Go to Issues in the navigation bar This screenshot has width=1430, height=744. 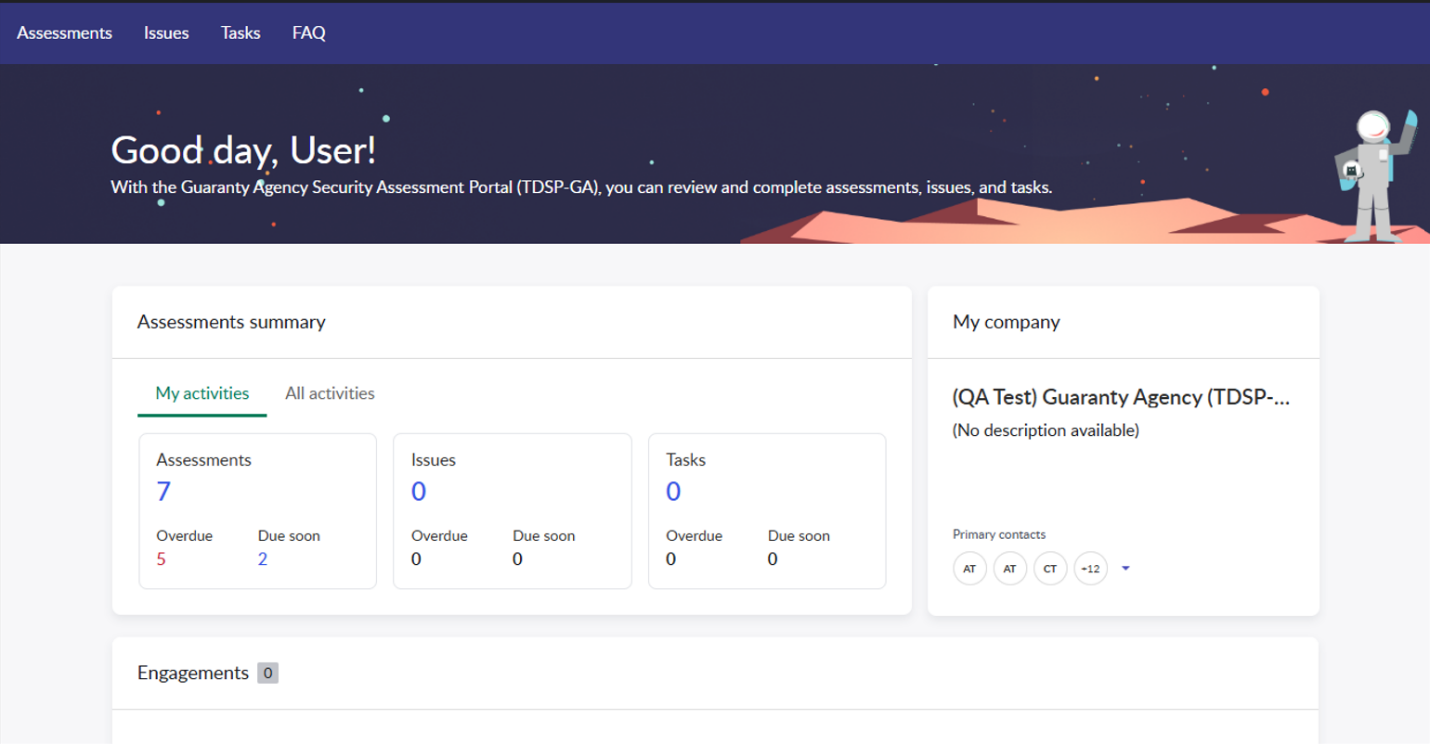coord(166,33)
